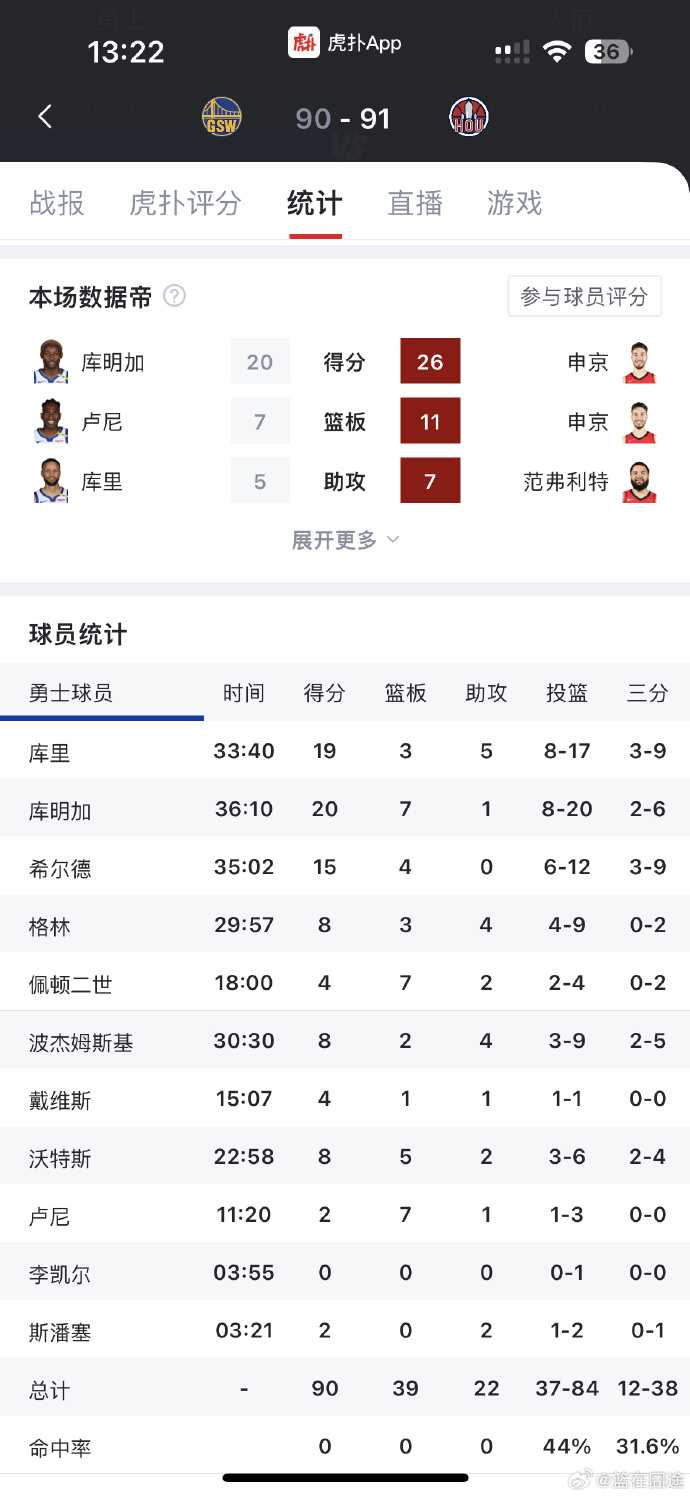The height and width of the screenshot is (1496, 690).
Task: Open the 游戏 tab
Action: 514,203
